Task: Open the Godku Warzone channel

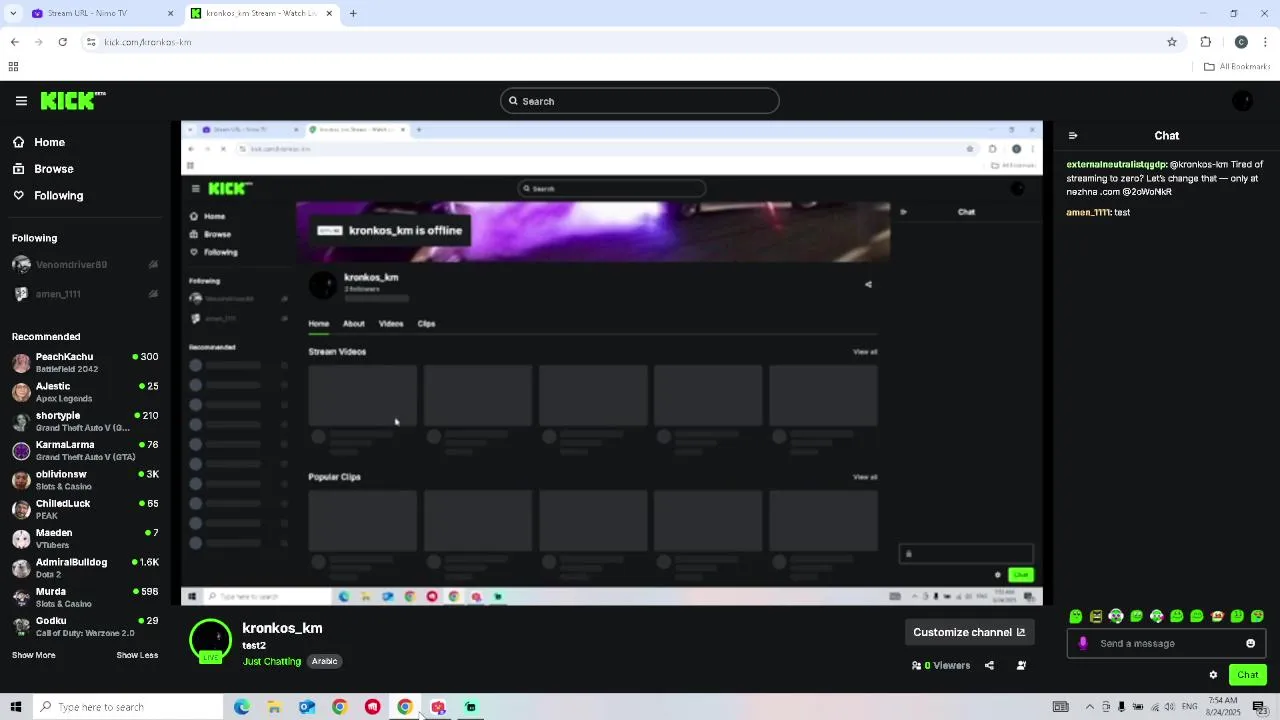Action: coord(85,626)
